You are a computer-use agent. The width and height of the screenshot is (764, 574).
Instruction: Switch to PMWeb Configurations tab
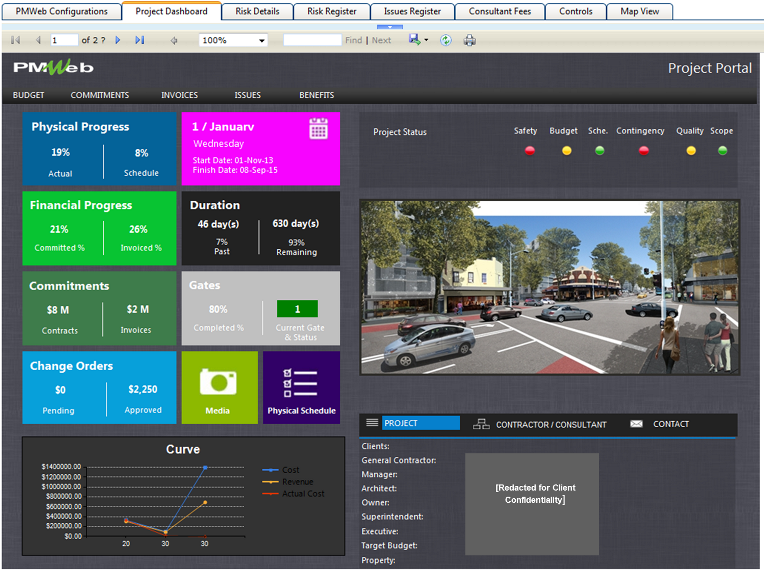pos(61,11)
